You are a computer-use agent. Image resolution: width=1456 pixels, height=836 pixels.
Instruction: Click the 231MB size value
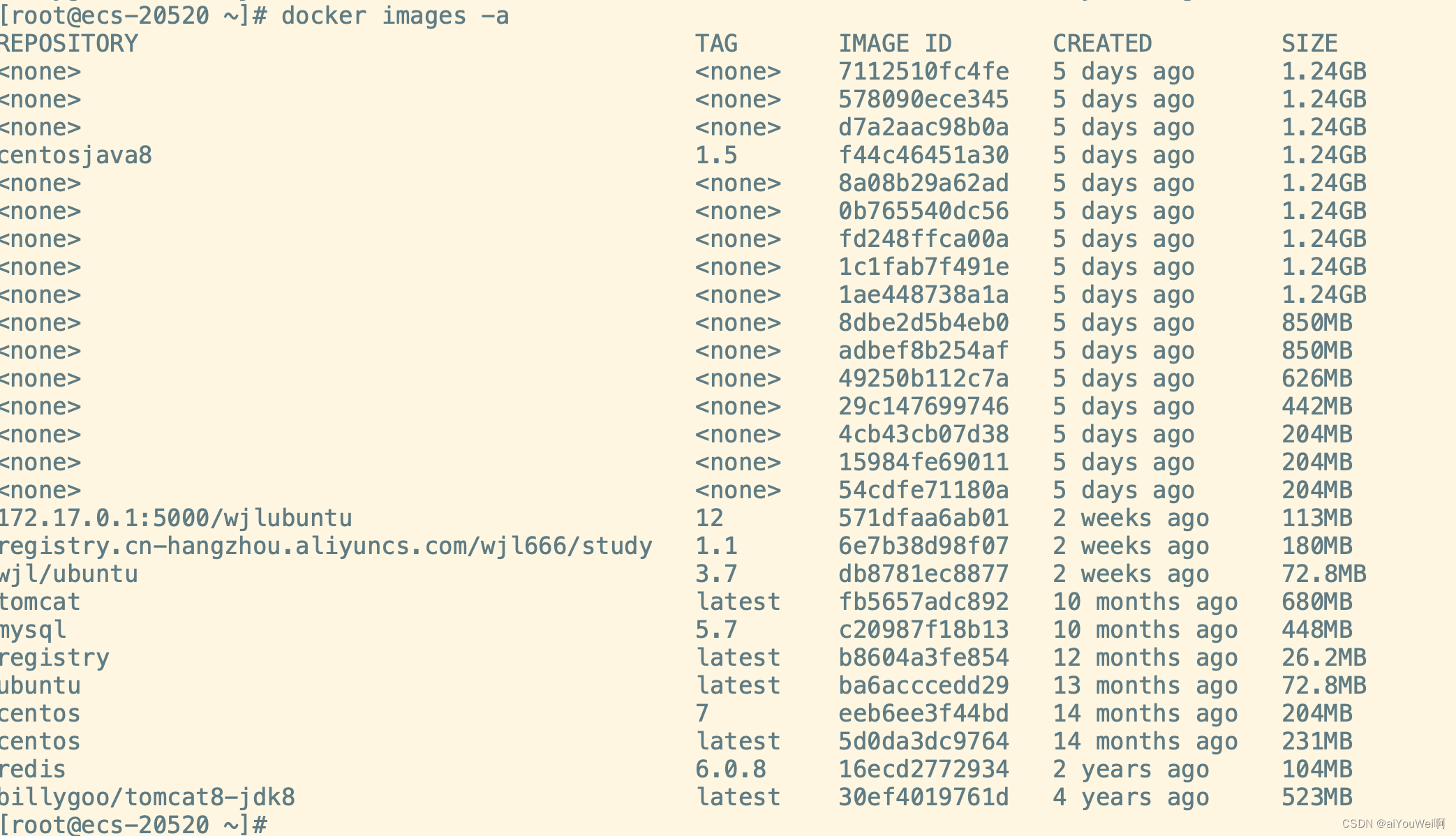tap(1317, 741)
